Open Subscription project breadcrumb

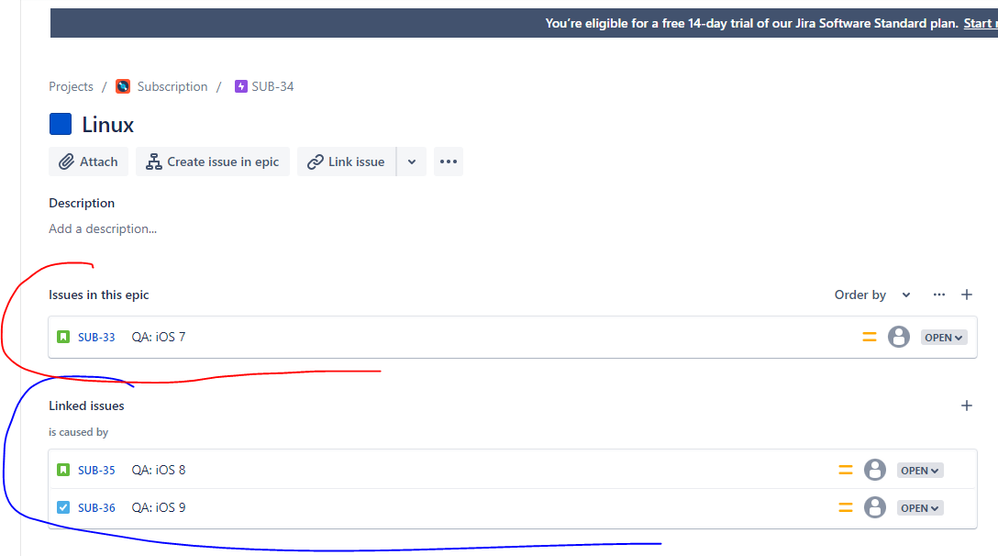[172, 87]
